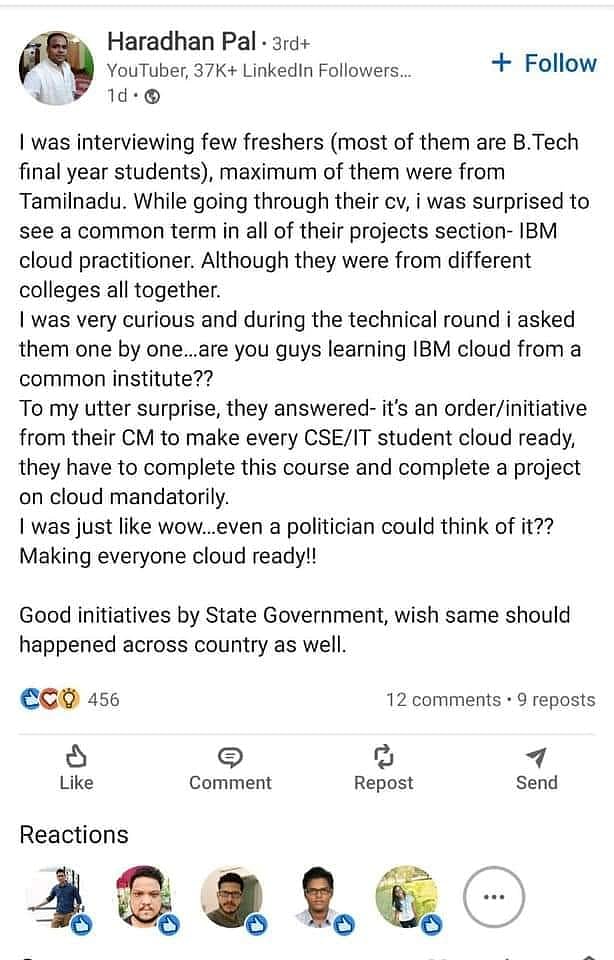614x960 pixels.
Task: Click the plus Follow button
Action: tap(544, 63)
